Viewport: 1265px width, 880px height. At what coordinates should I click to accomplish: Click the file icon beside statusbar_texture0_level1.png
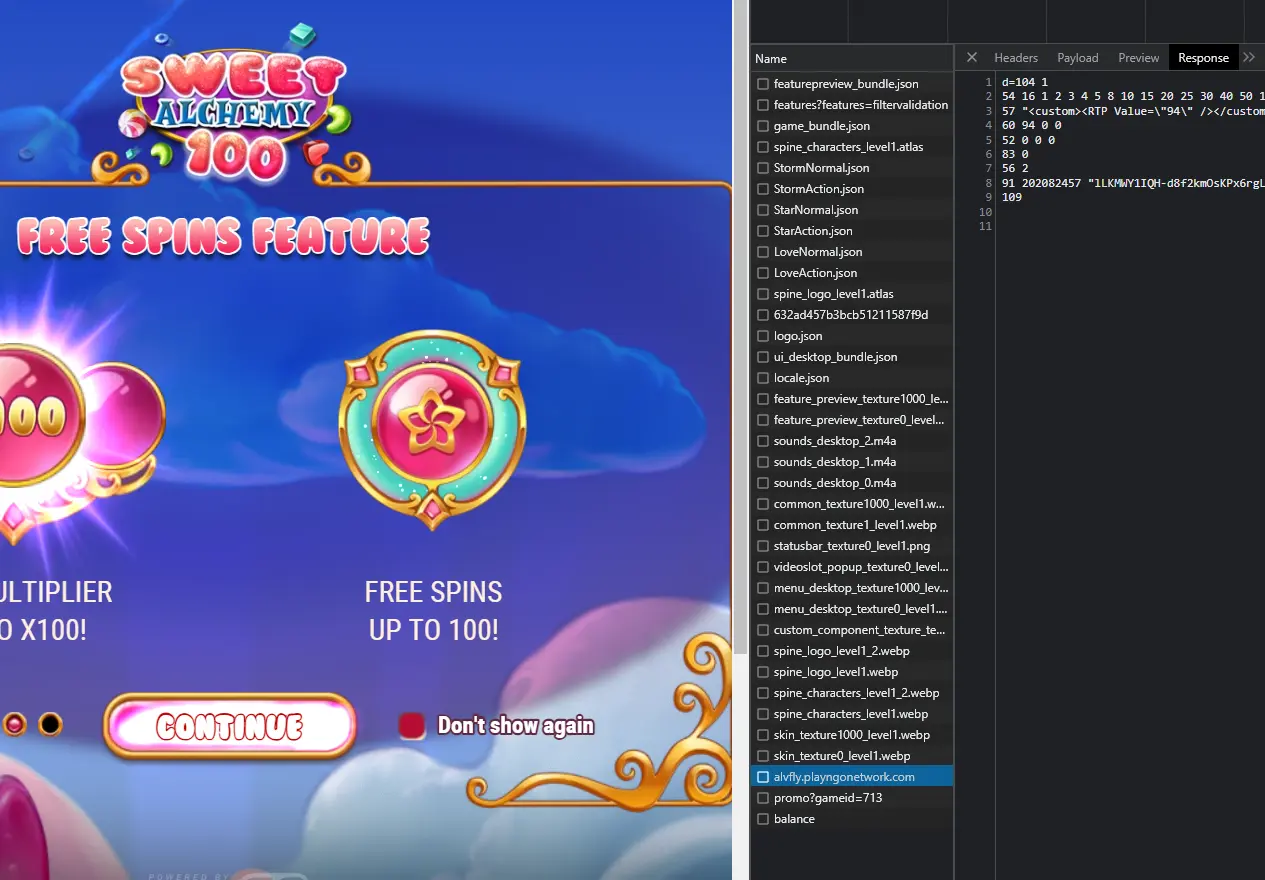tap(763, 546)
